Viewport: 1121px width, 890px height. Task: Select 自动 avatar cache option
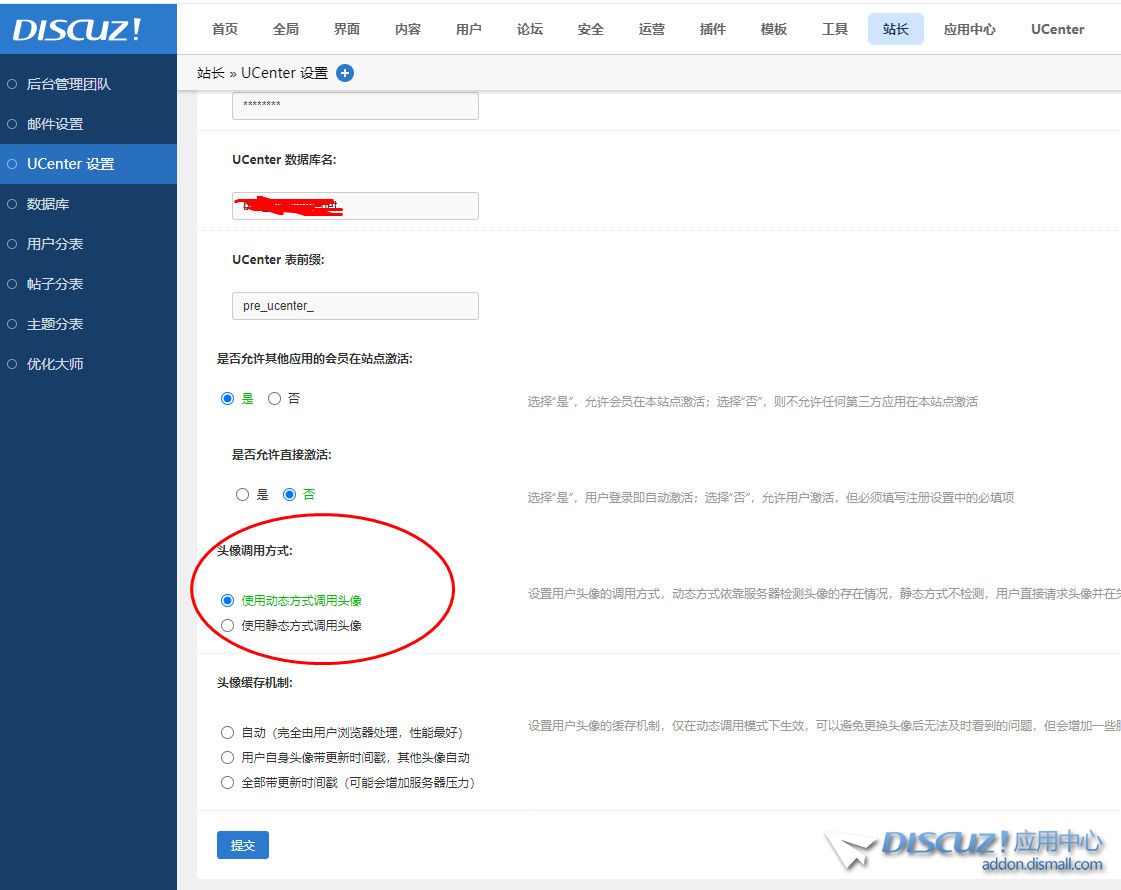[227, 733]
